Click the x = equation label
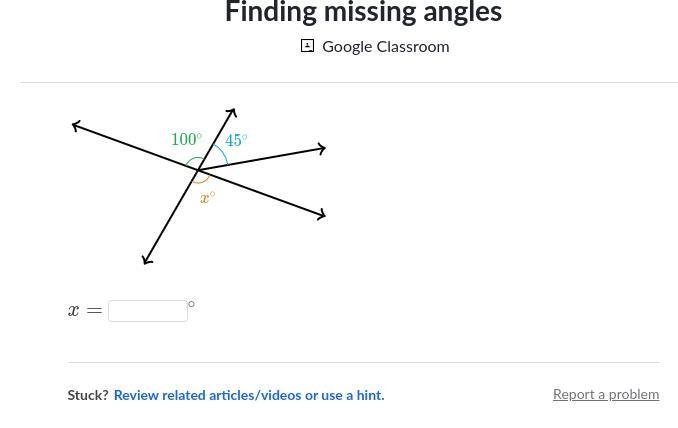678x428 pixels. [85, 310]
